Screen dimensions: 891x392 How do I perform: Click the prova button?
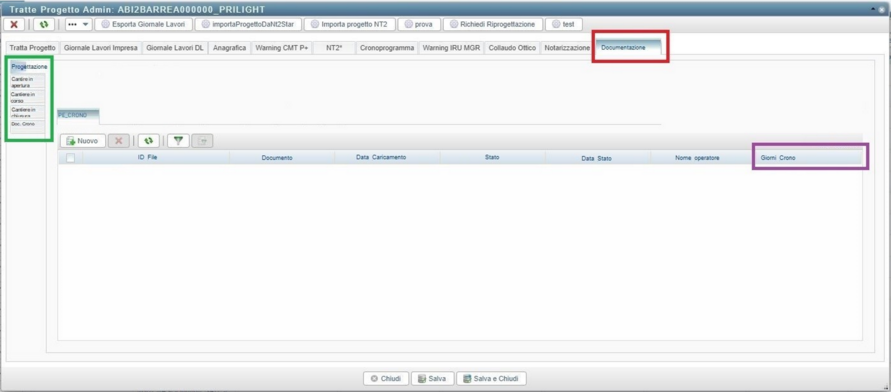click(419, 24)
